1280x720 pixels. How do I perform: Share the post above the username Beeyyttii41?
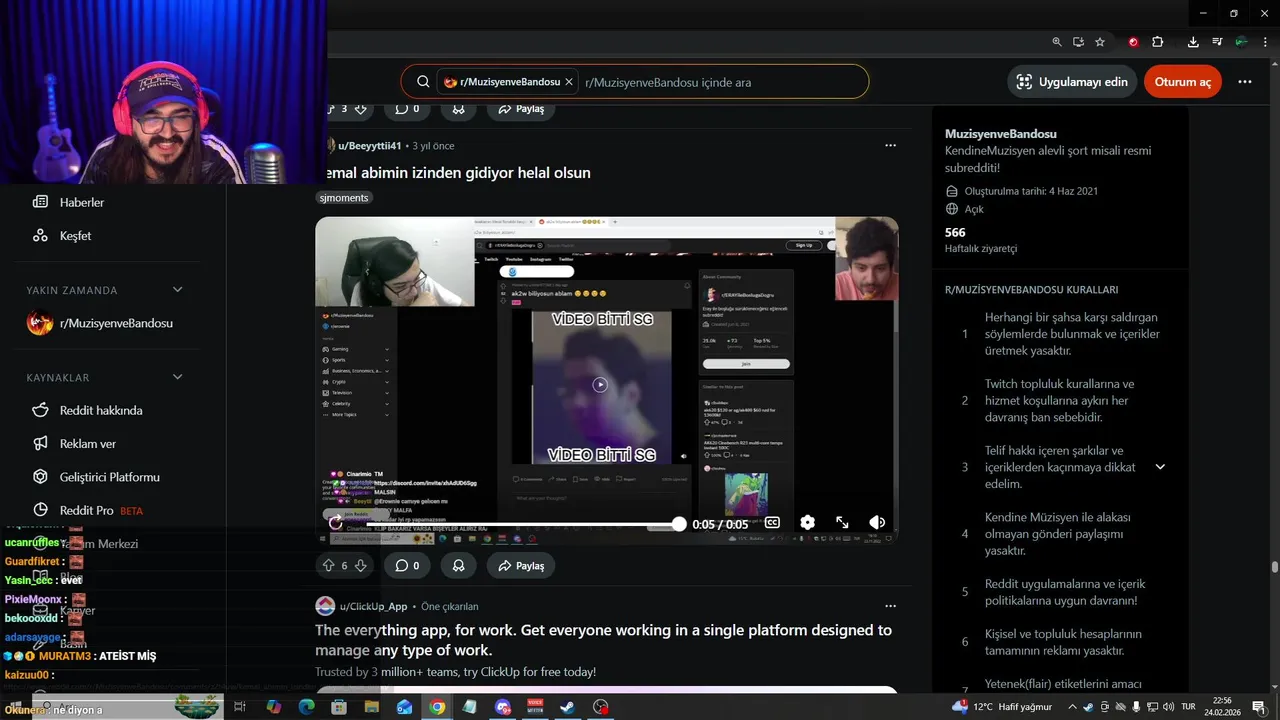(520, 109)
